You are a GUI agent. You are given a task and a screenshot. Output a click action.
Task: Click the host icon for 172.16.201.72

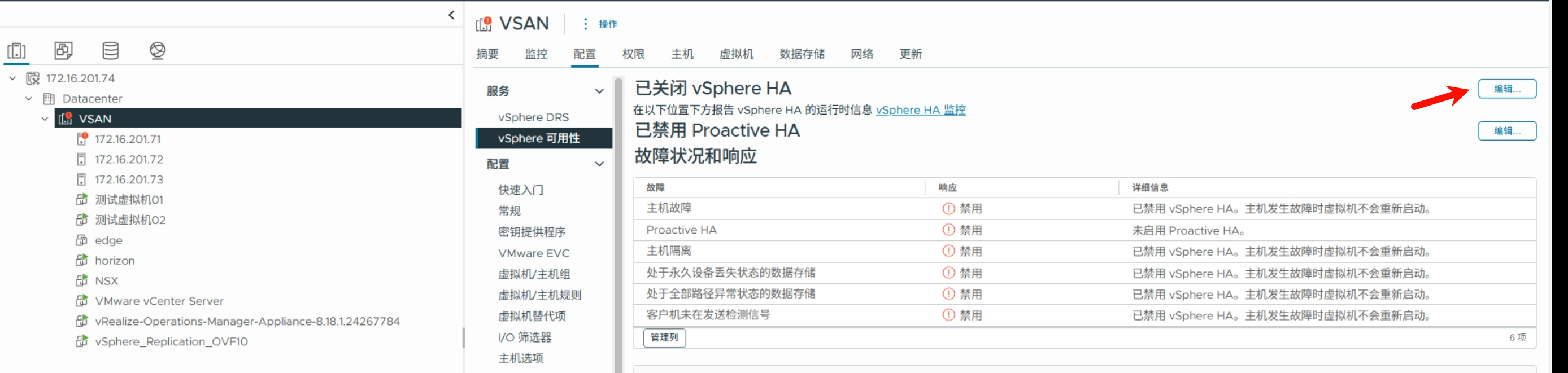(81, 159)
